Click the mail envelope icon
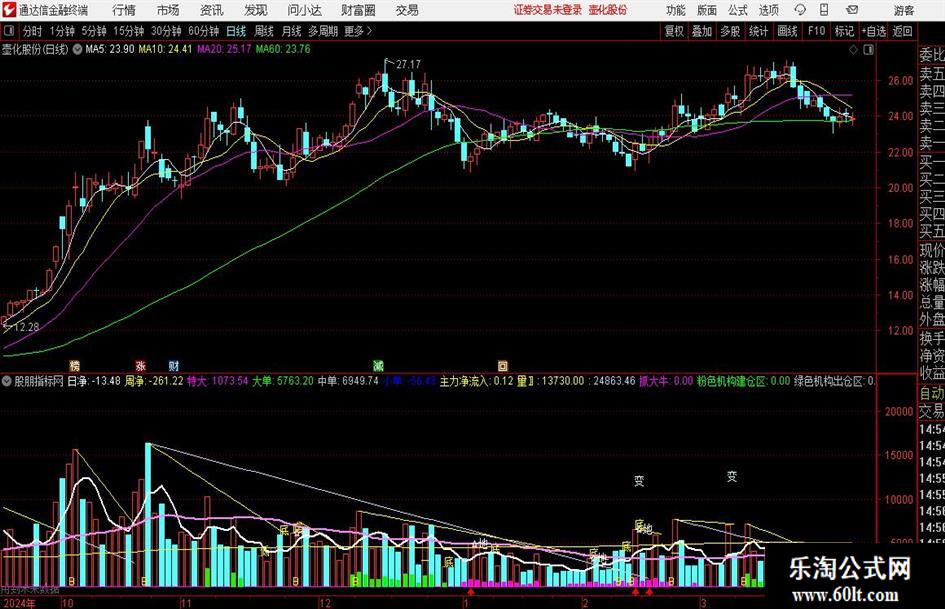The image size is (945, 609). tap(852, 10)
